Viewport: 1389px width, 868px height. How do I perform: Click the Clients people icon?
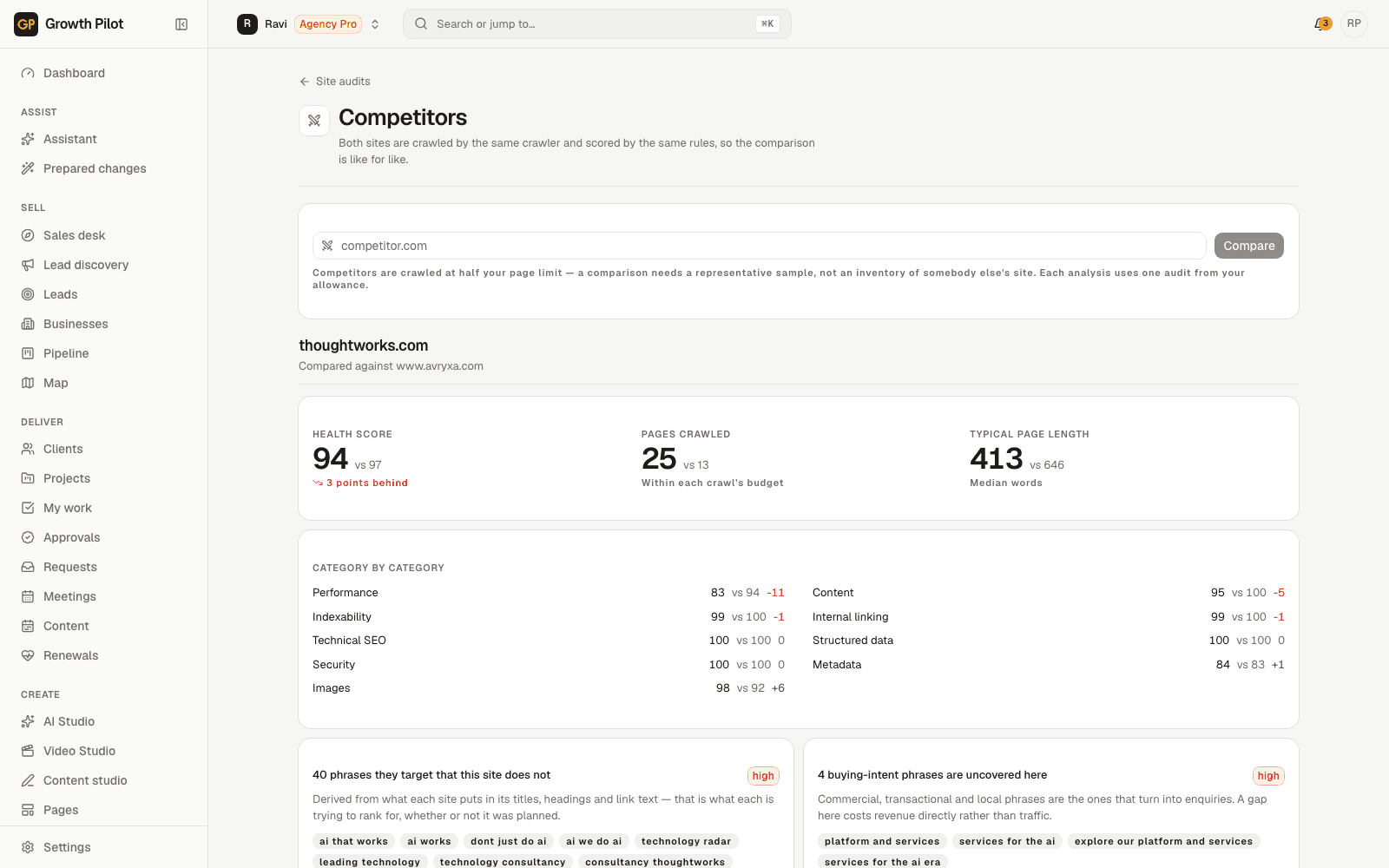coord(28,449)
